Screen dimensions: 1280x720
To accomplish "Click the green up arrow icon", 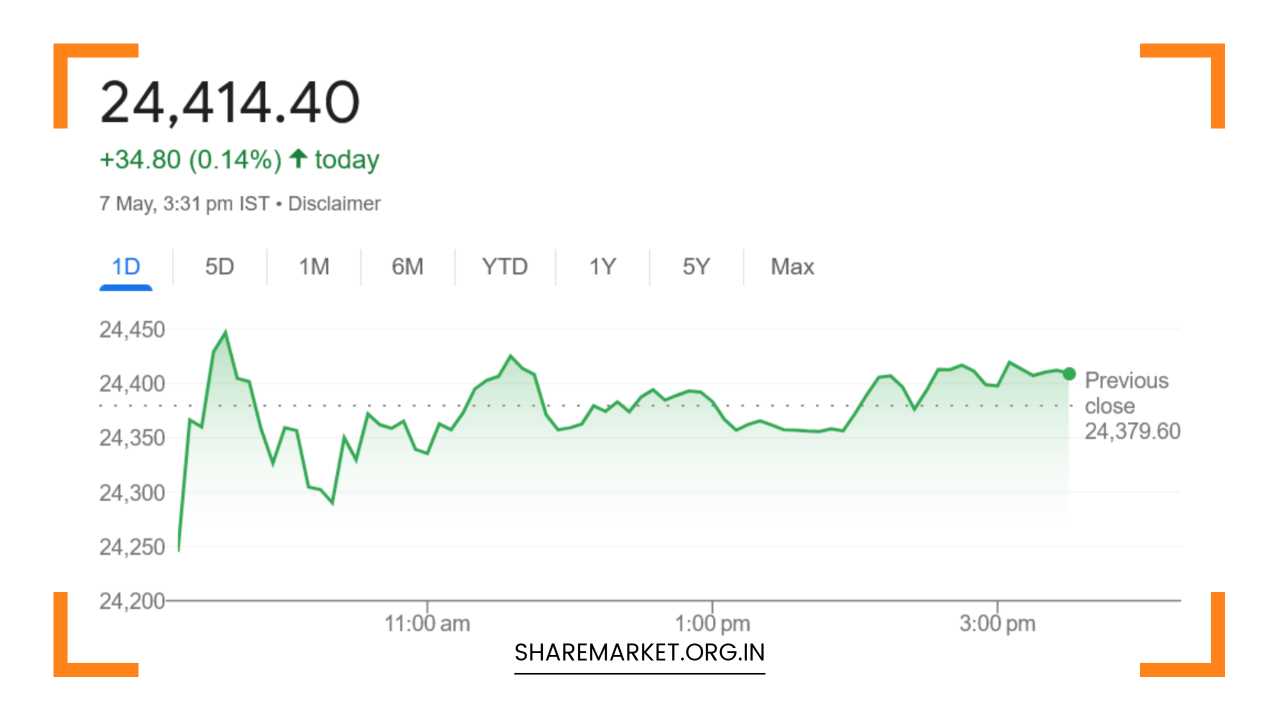I will 297,159.
